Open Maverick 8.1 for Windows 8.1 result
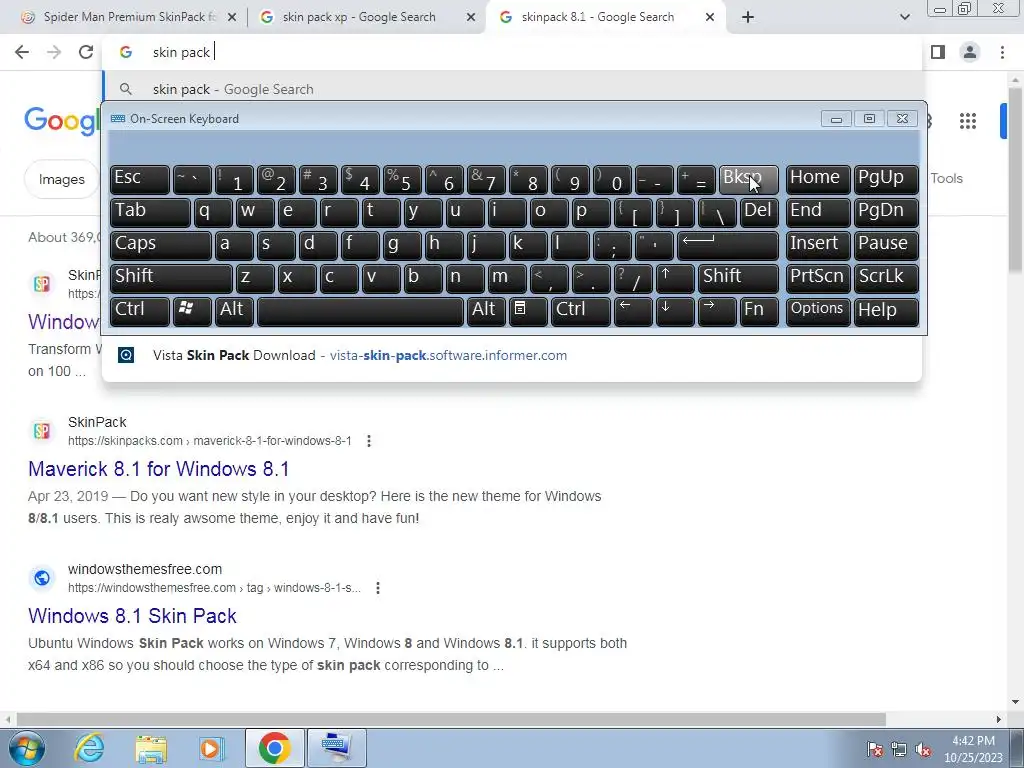Viewport: 1024px width, 768px height. (x=159, y=469)
